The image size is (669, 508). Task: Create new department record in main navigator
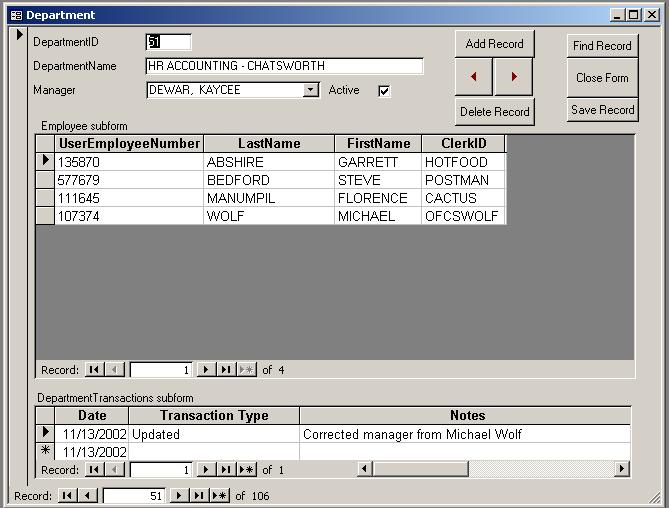[x=219, y=496]
